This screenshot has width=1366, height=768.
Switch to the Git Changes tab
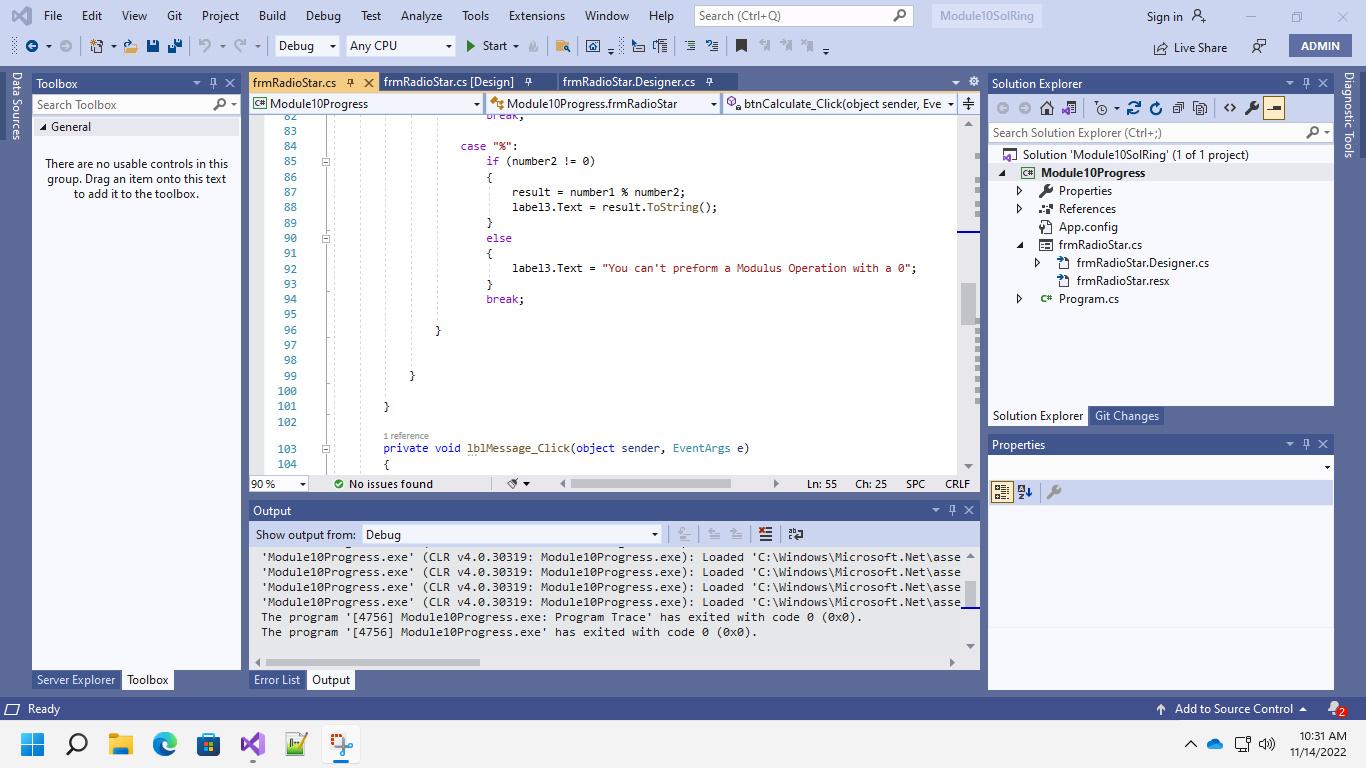tap(1126, 416)
